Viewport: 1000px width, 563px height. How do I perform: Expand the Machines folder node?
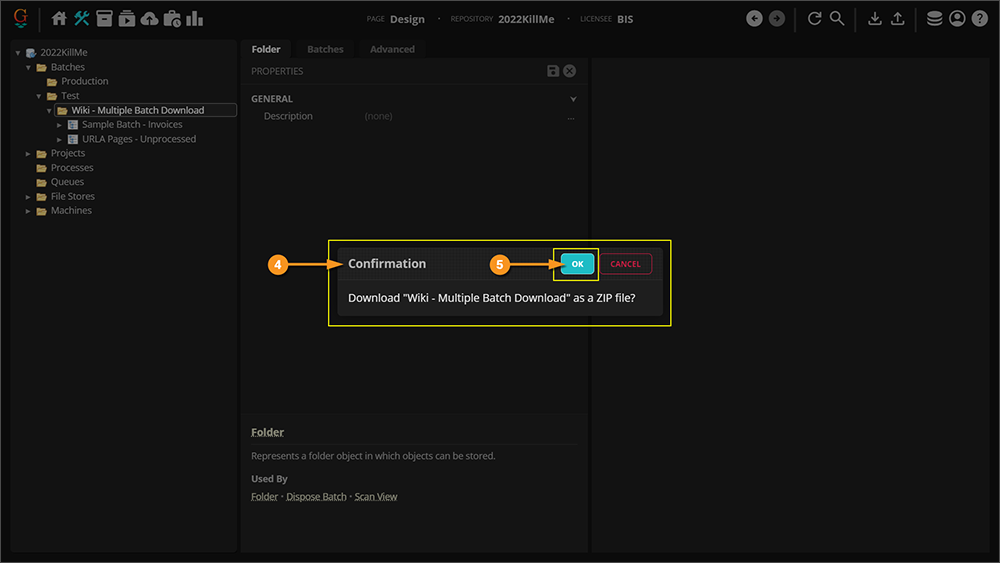pos(28,211)
